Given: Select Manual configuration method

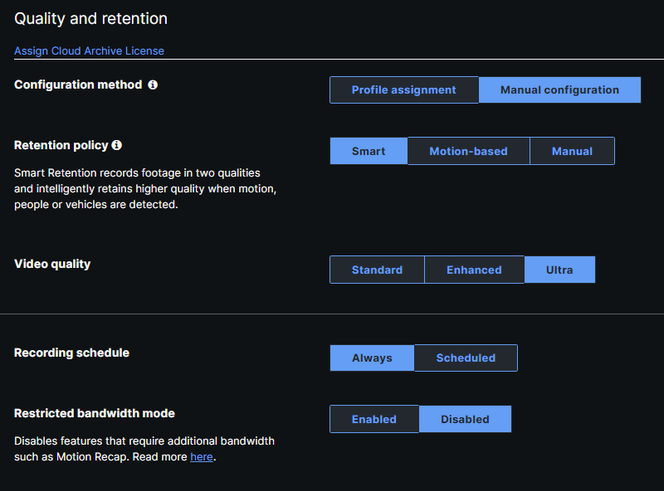Looking at the screenshot, I should tap(559, 90).
